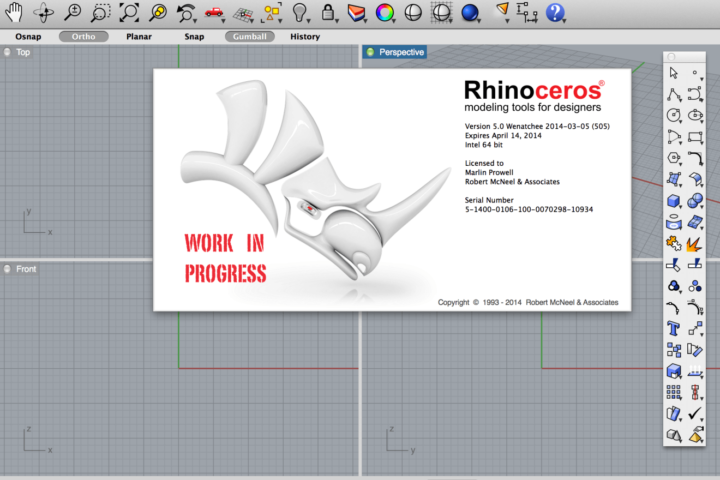Click the Zoom Selected icon
The image size is (720, 480).
(158, 12)
